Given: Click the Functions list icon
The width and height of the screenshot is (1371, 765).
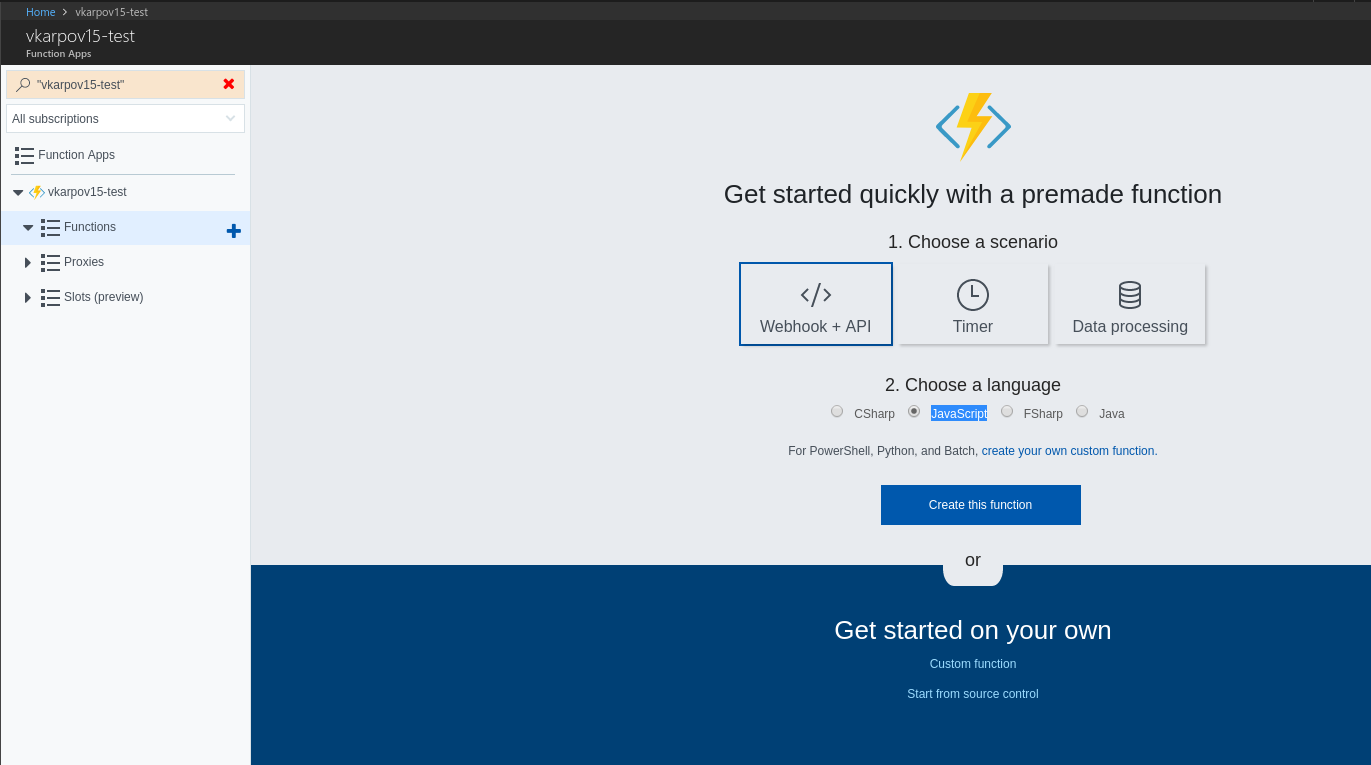Looking at the screenshot, I should point(50,227).
